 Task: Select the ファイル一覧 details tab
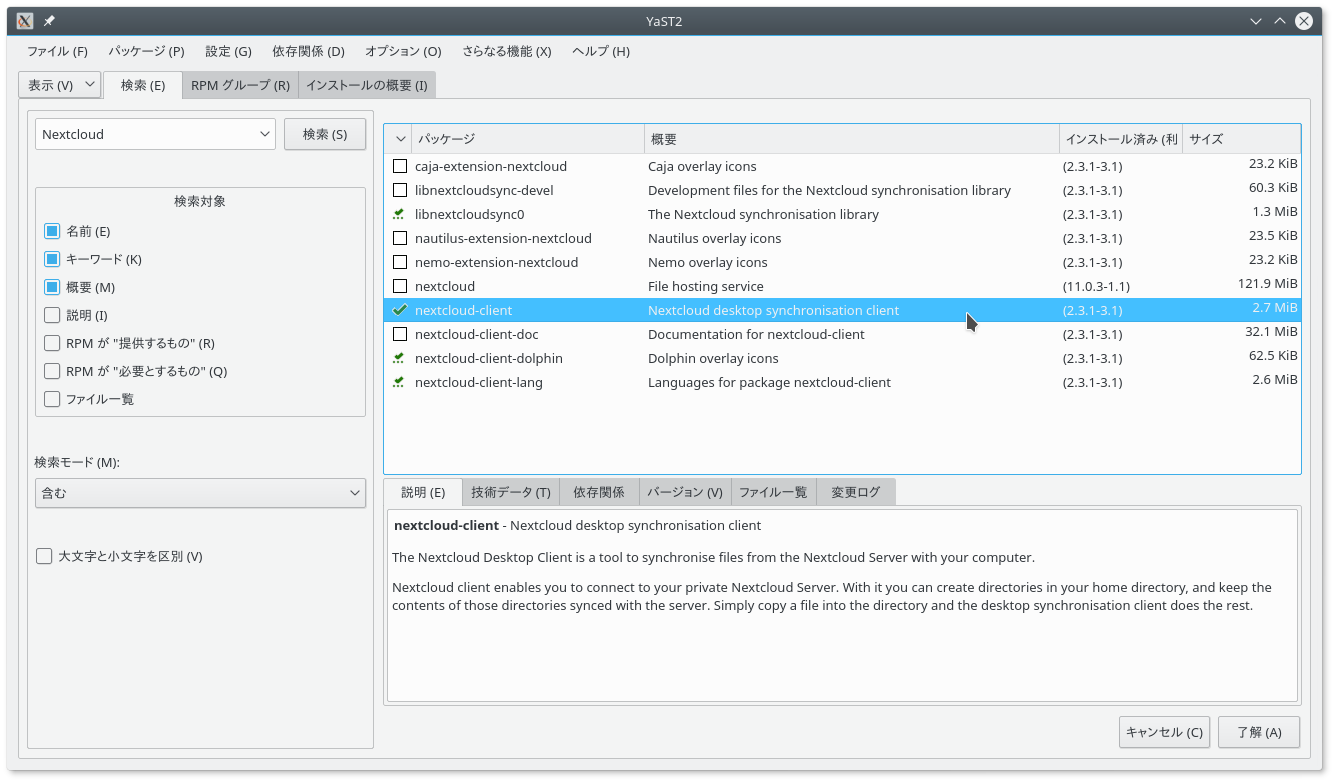click(x=773, y=492)
